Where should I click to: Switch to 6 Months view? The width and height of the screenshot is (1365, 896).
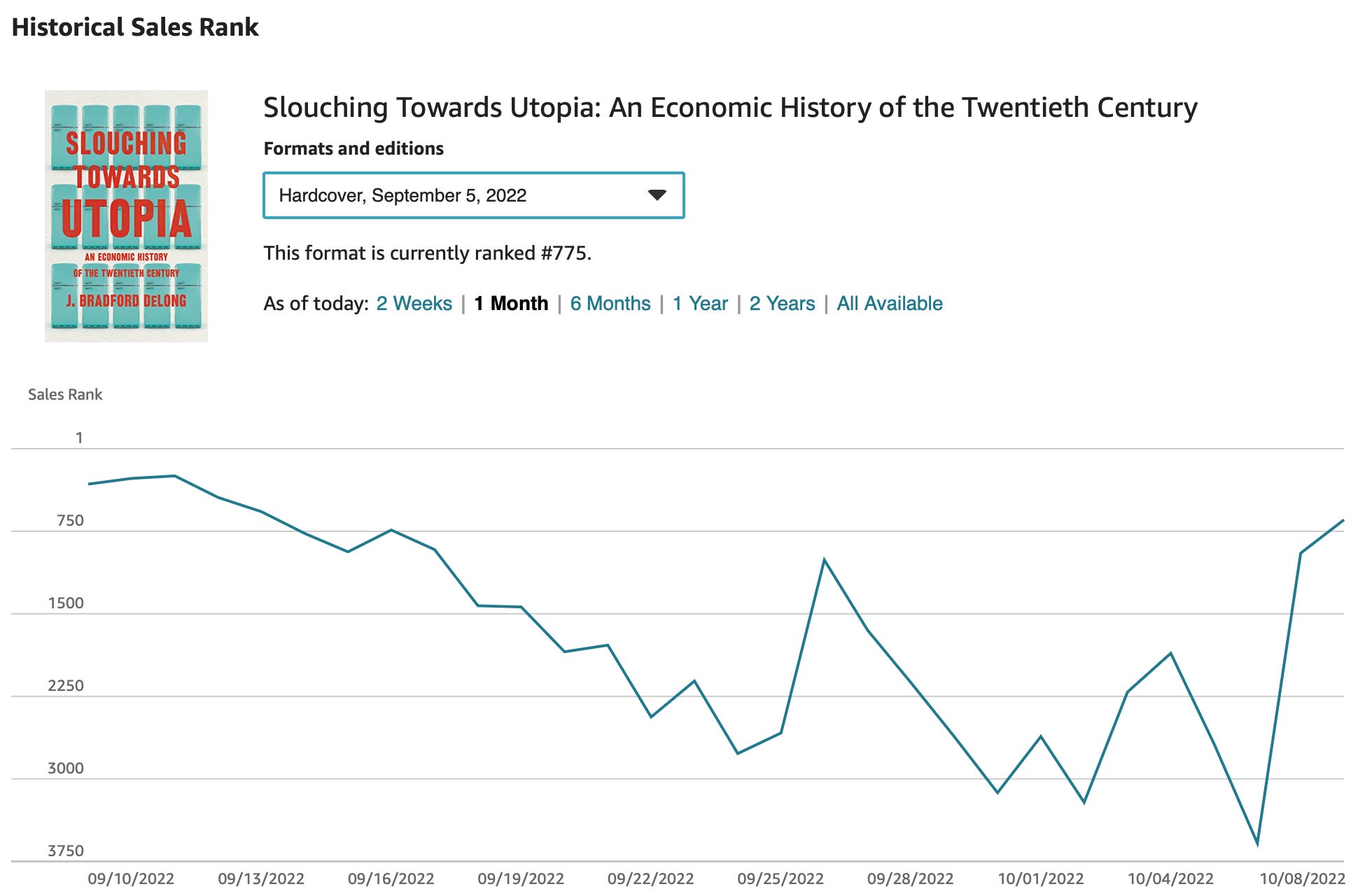(x=610, y=304)
